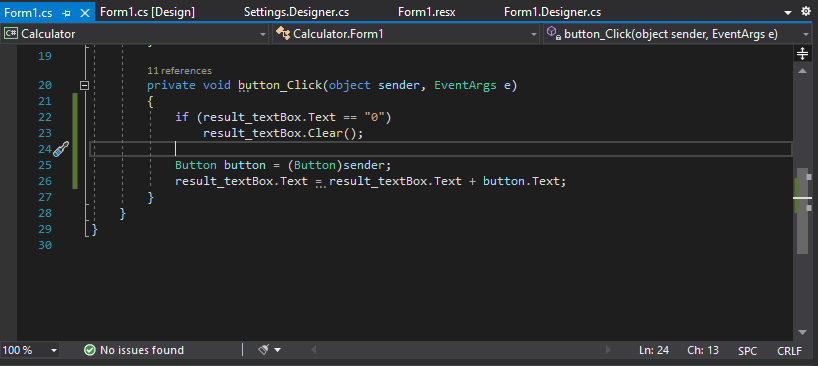Click the (Button)sender cast on line 25

[x=336, y=165]
